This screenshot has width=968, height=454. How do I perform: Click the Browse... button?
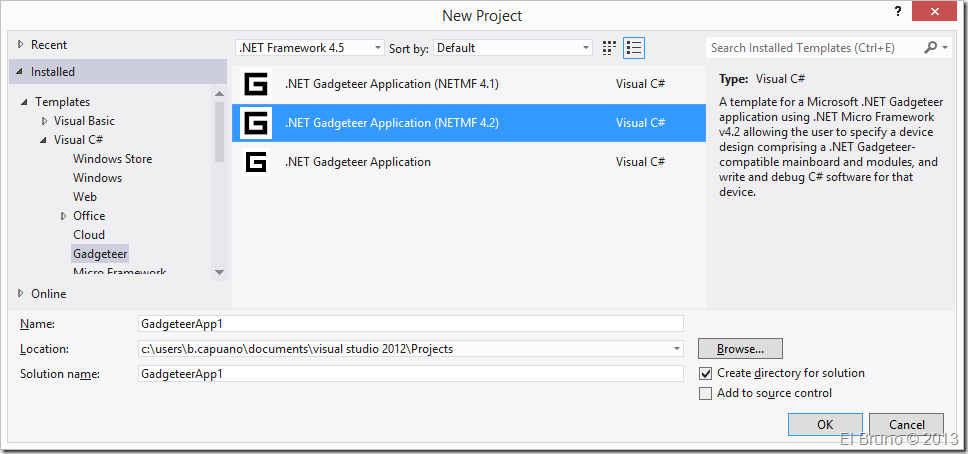[x=740, y=349]
